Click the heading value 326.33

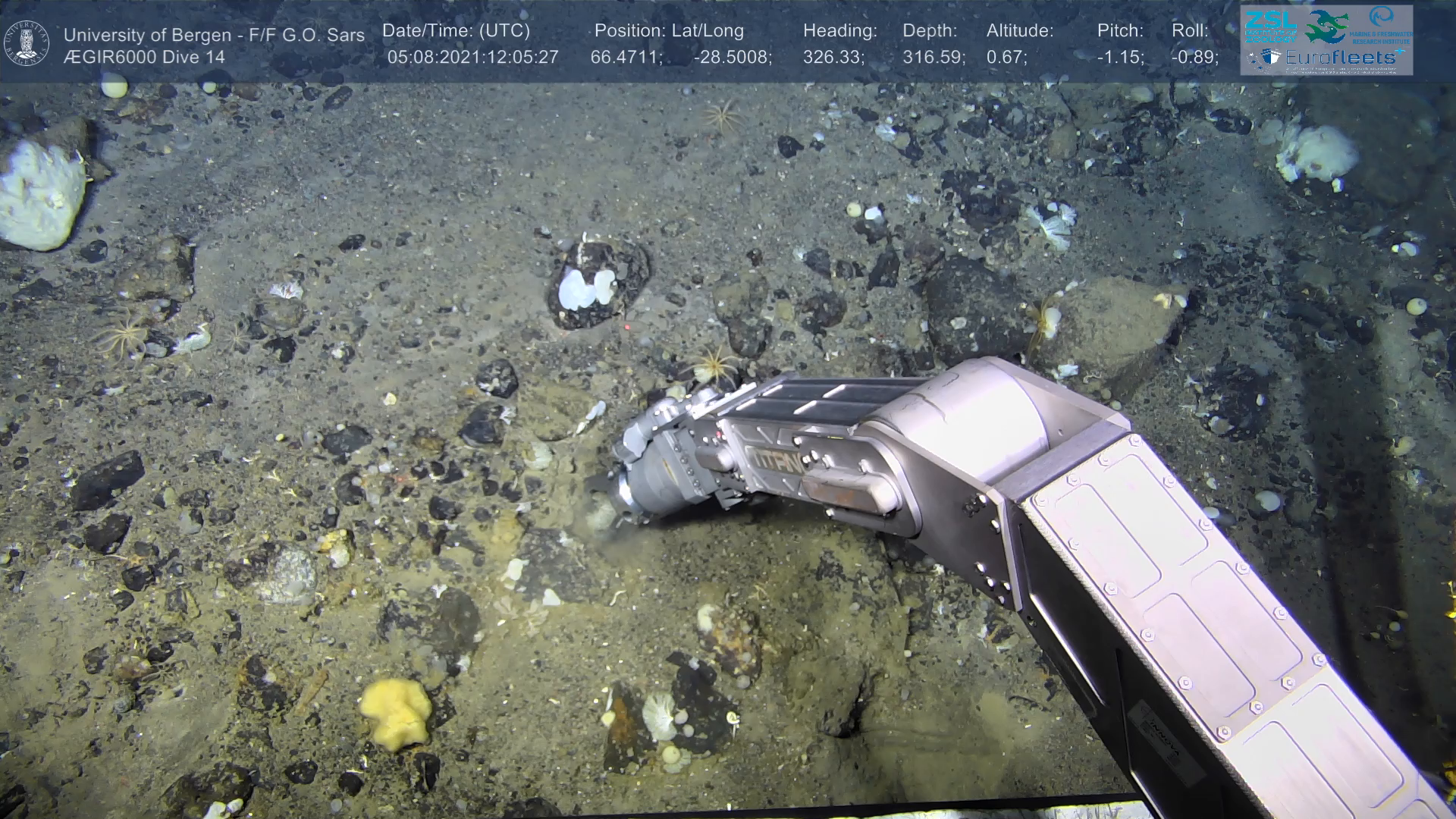pos(833,58)
